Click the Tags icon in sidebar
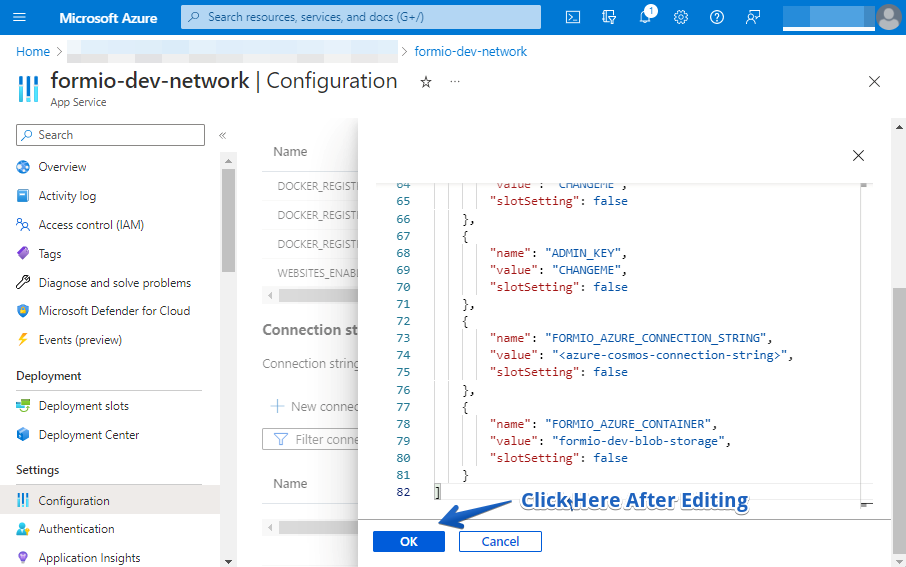This screenshot has width=906, height=567. coord(23,253)
